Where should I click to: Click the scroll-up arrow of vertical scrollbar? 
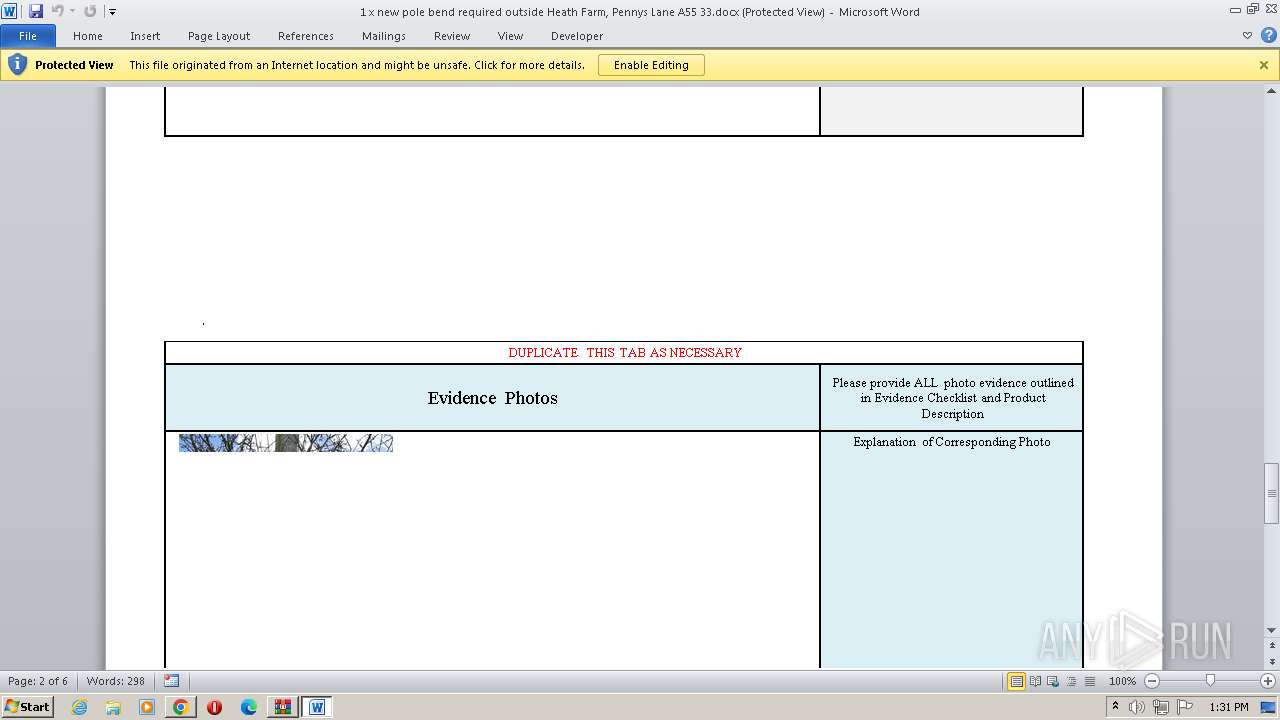[1271, 93]
